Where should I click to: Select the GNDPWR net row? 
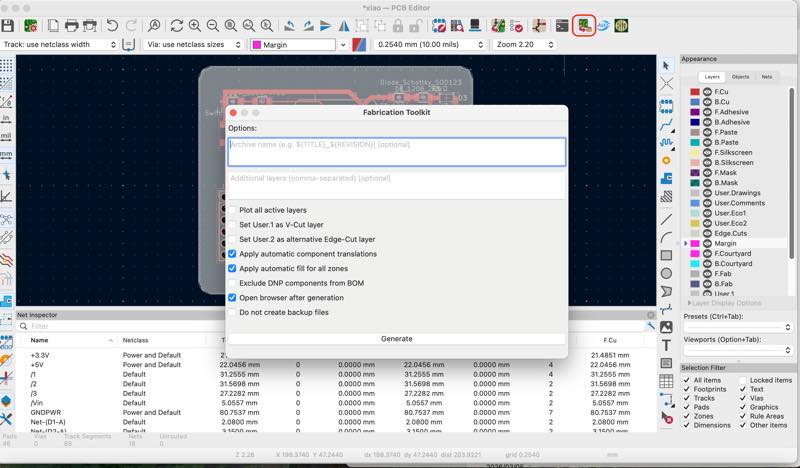(x=336, y=412)
